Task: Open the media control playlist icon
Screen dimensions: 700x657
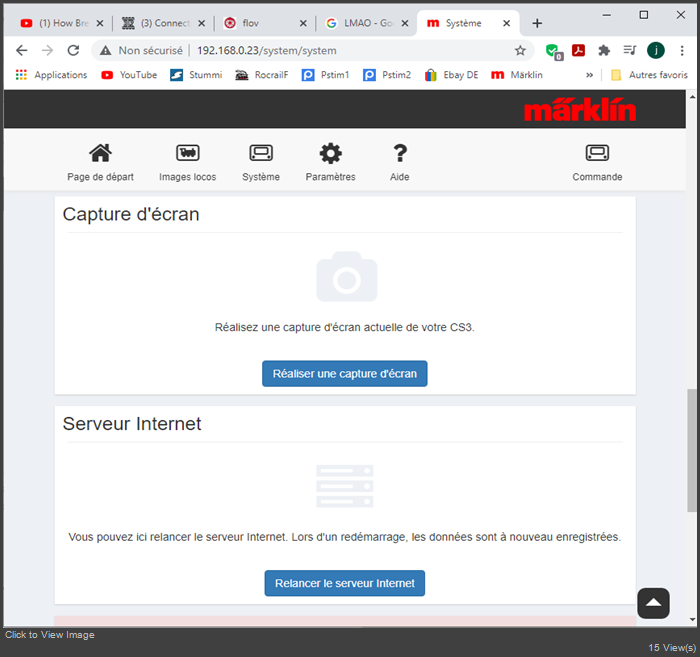Action: click(630, 50)
